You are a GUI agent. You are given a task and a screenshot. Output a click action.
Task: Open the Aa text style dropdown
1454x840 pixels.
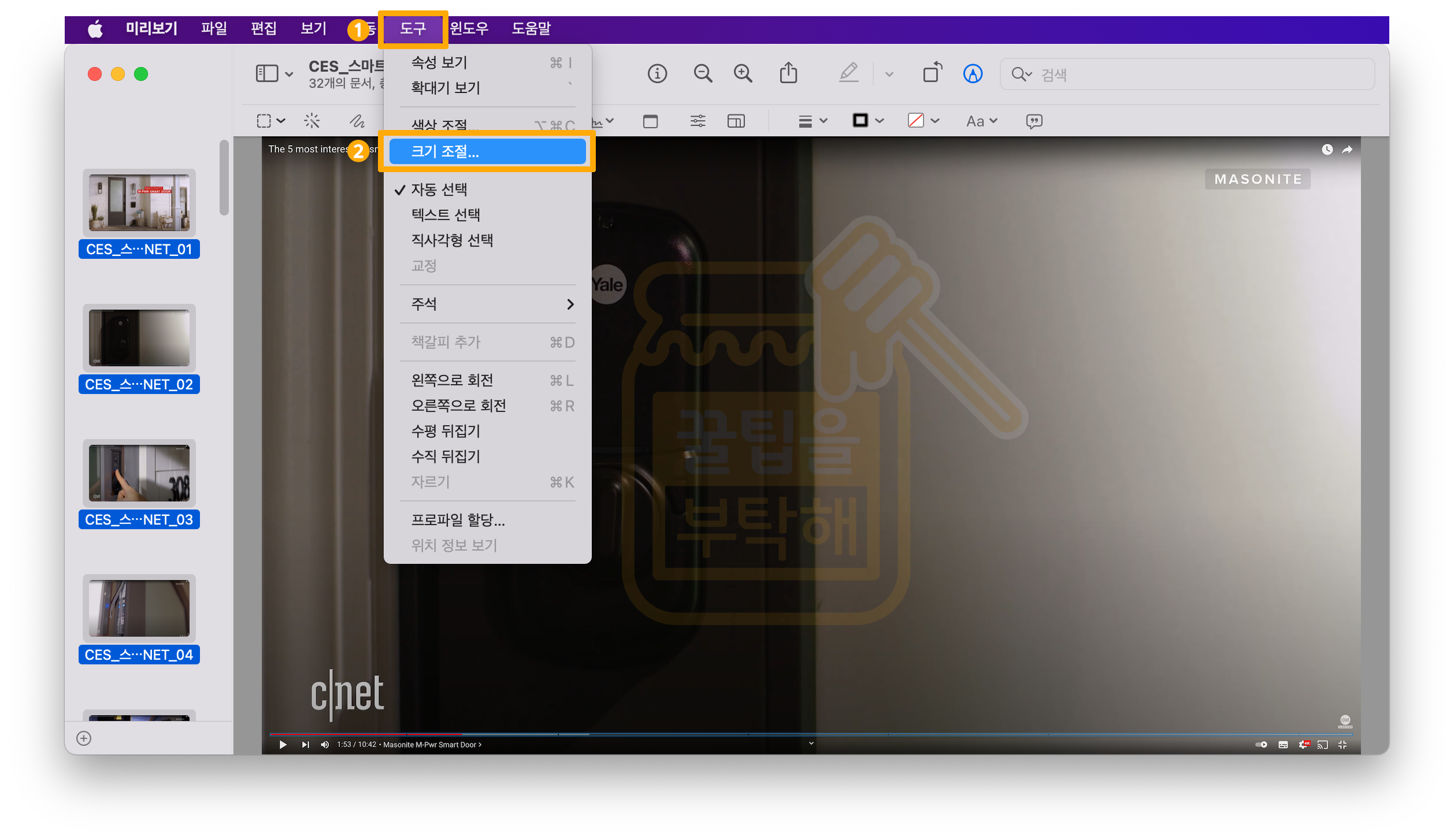(x=981, y=121)
